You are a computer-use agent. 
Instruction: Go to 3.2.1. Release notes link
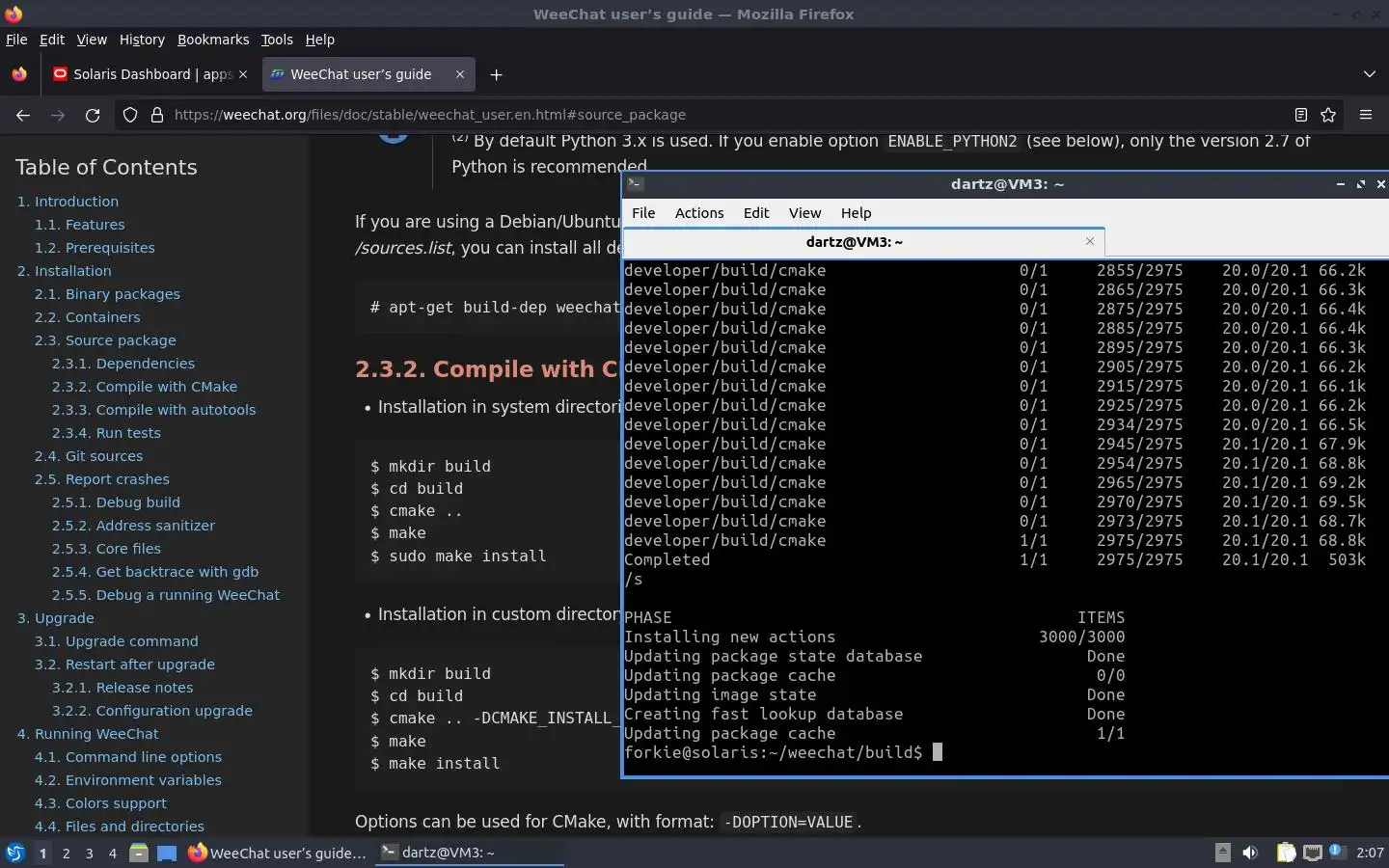click(123, 688)
